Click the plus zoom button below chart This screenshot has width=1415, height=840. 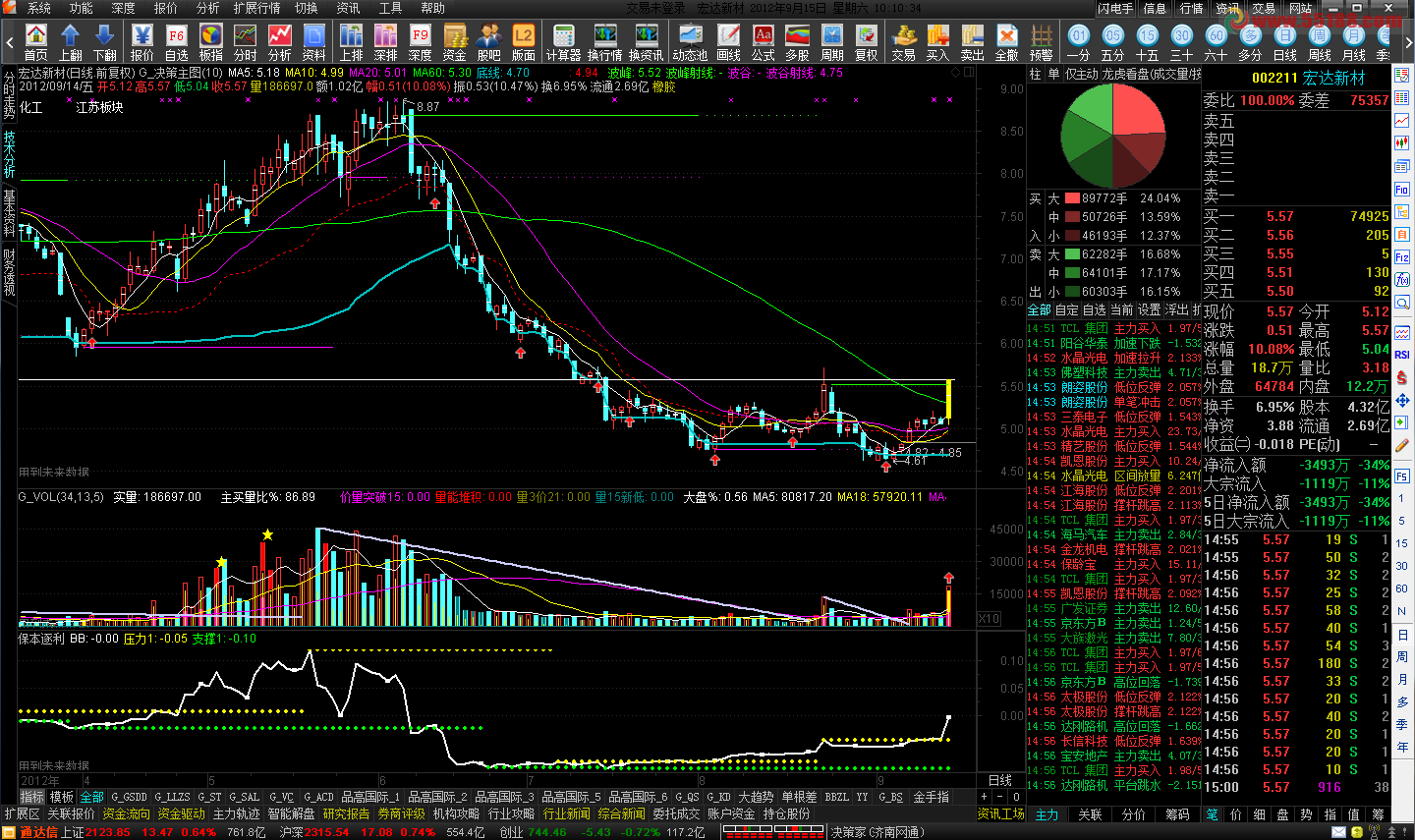[985, 797]
